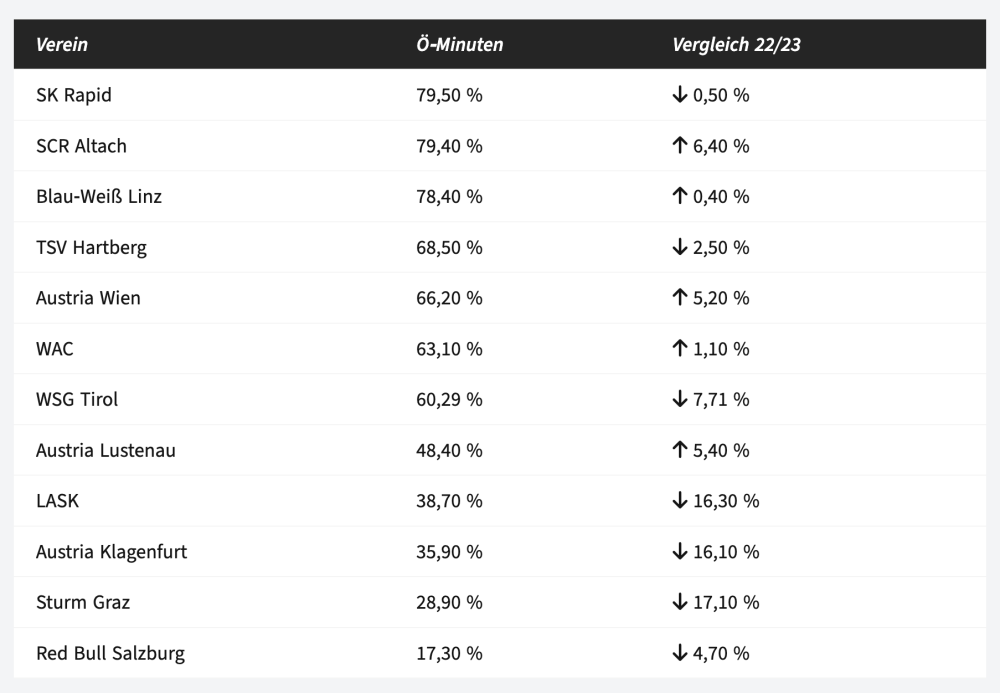Click the down arrow beside WSG Tirol's 7,71 %
This screenshot has width=1000, height=693.
pyautogui.click(x=680, y=399)
